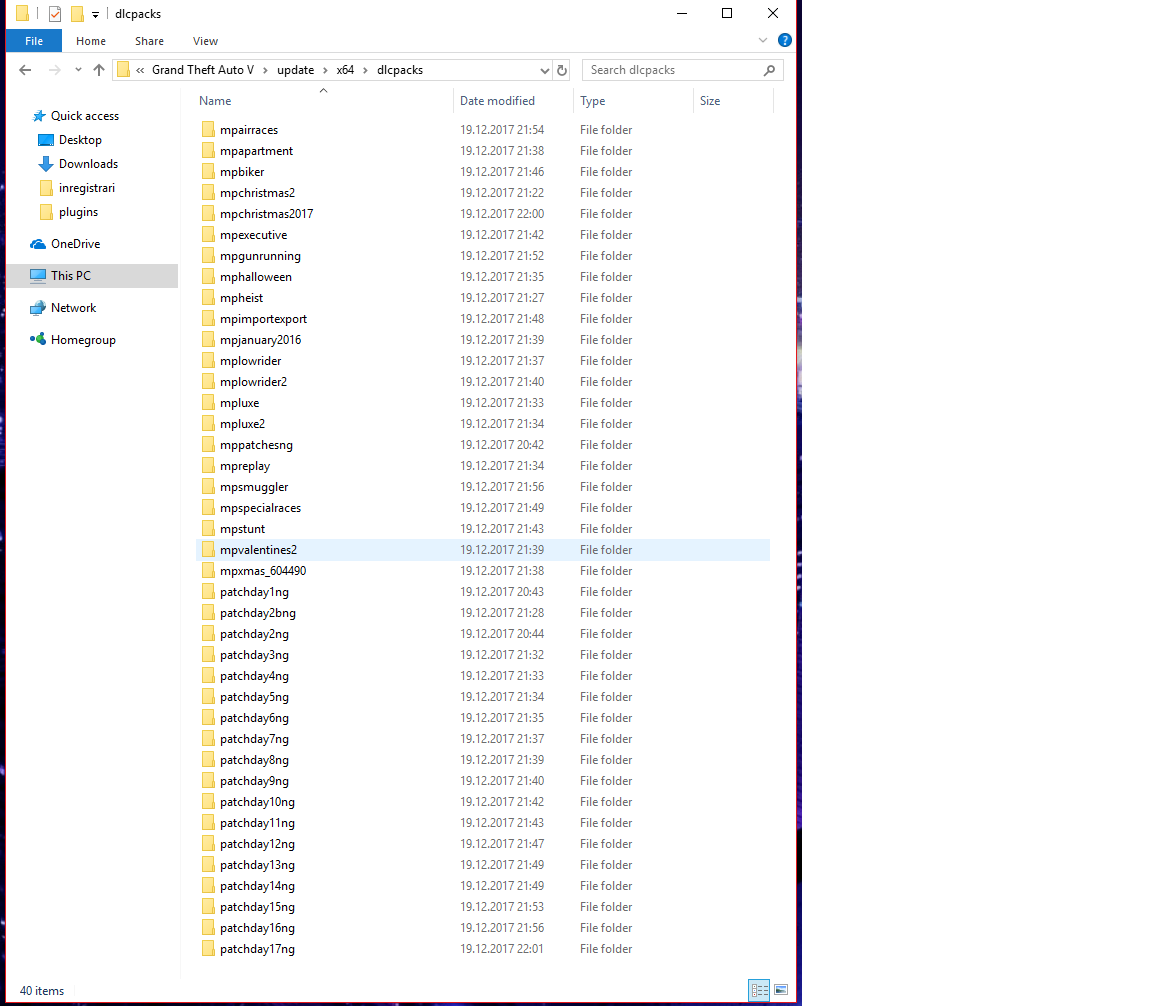This screenshot has height=1006, width=1152.
Task: Switch to the Home ribbon tab
Action: [91, 41]
